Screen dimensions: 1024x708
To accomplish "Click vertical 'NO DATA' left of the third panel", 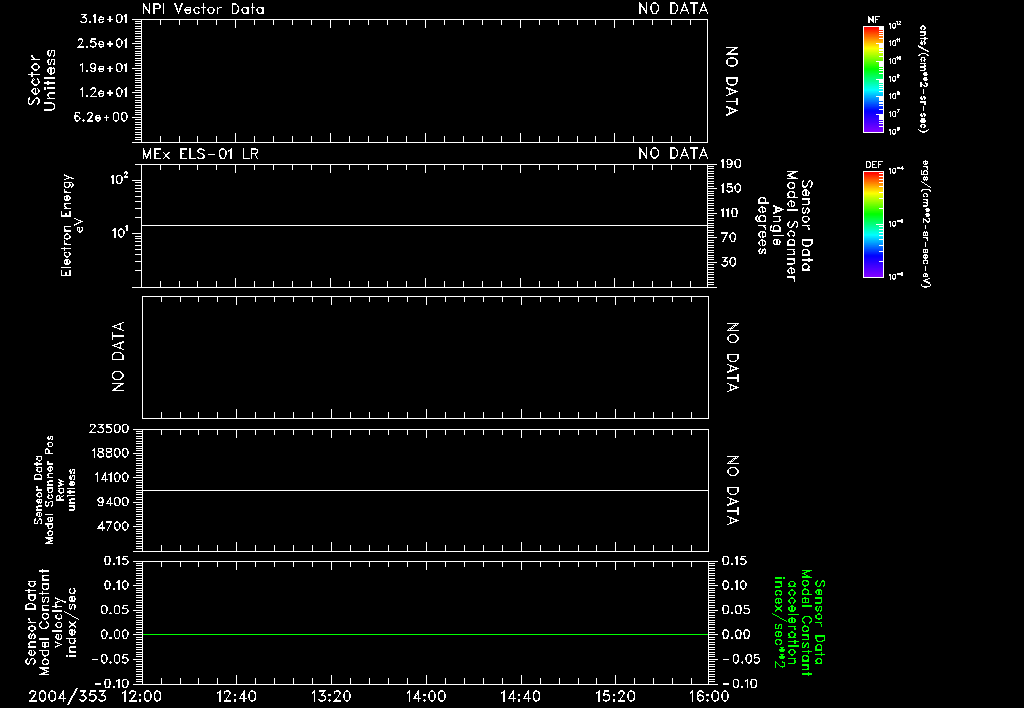I will point(118,357).
